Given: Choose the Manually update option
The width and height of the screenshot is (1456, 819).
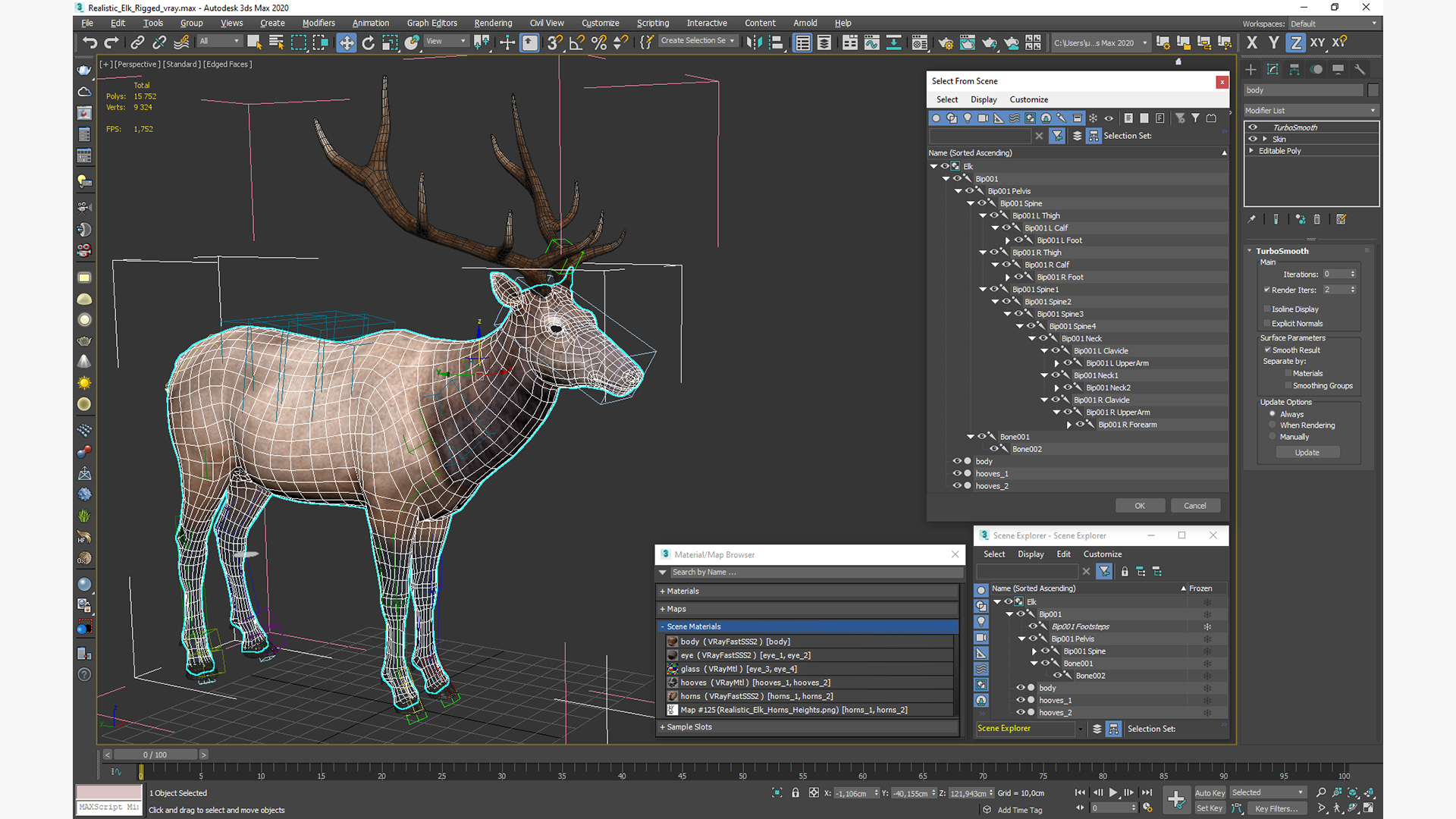Looking at the screenshot, I should [x=1272, y=436].
